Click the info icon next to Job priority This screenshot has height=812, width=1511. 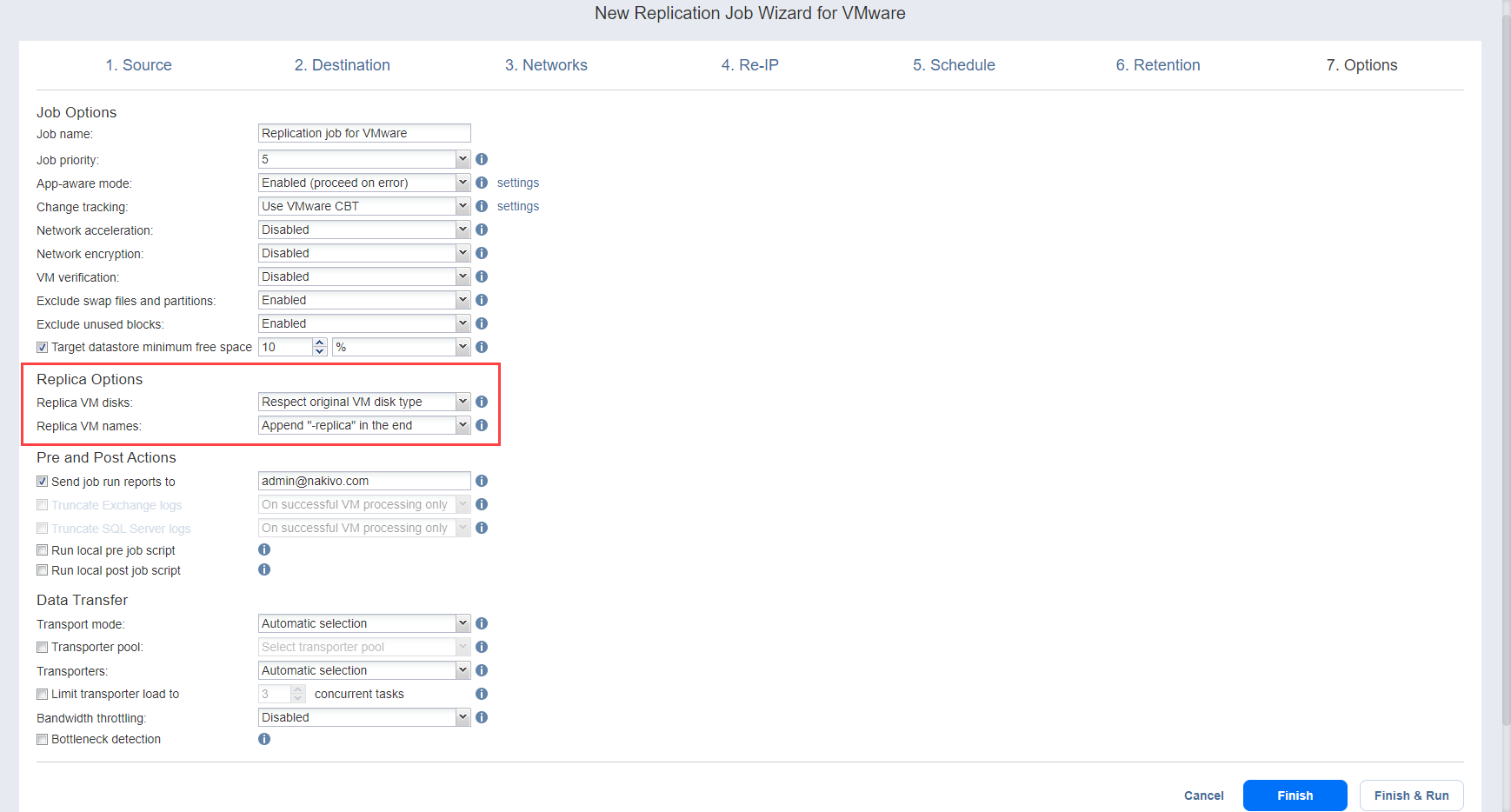(x=482, y=159)
